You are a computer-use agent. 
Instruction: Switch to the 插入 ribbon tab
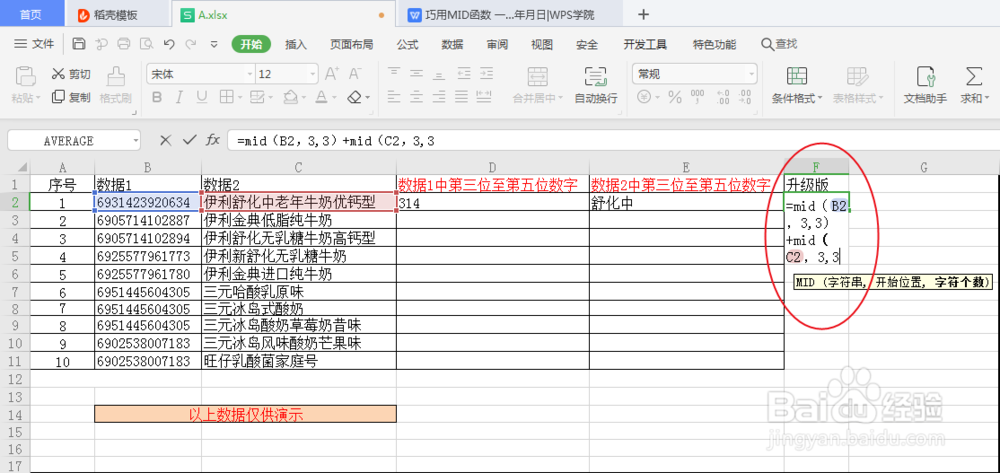(295, 45)
